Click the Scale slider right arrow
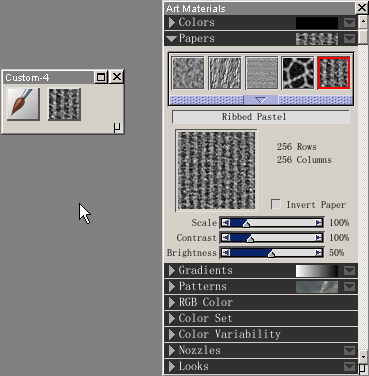The width and height of the screenshot is (369, 376). (x=319, y=222)
